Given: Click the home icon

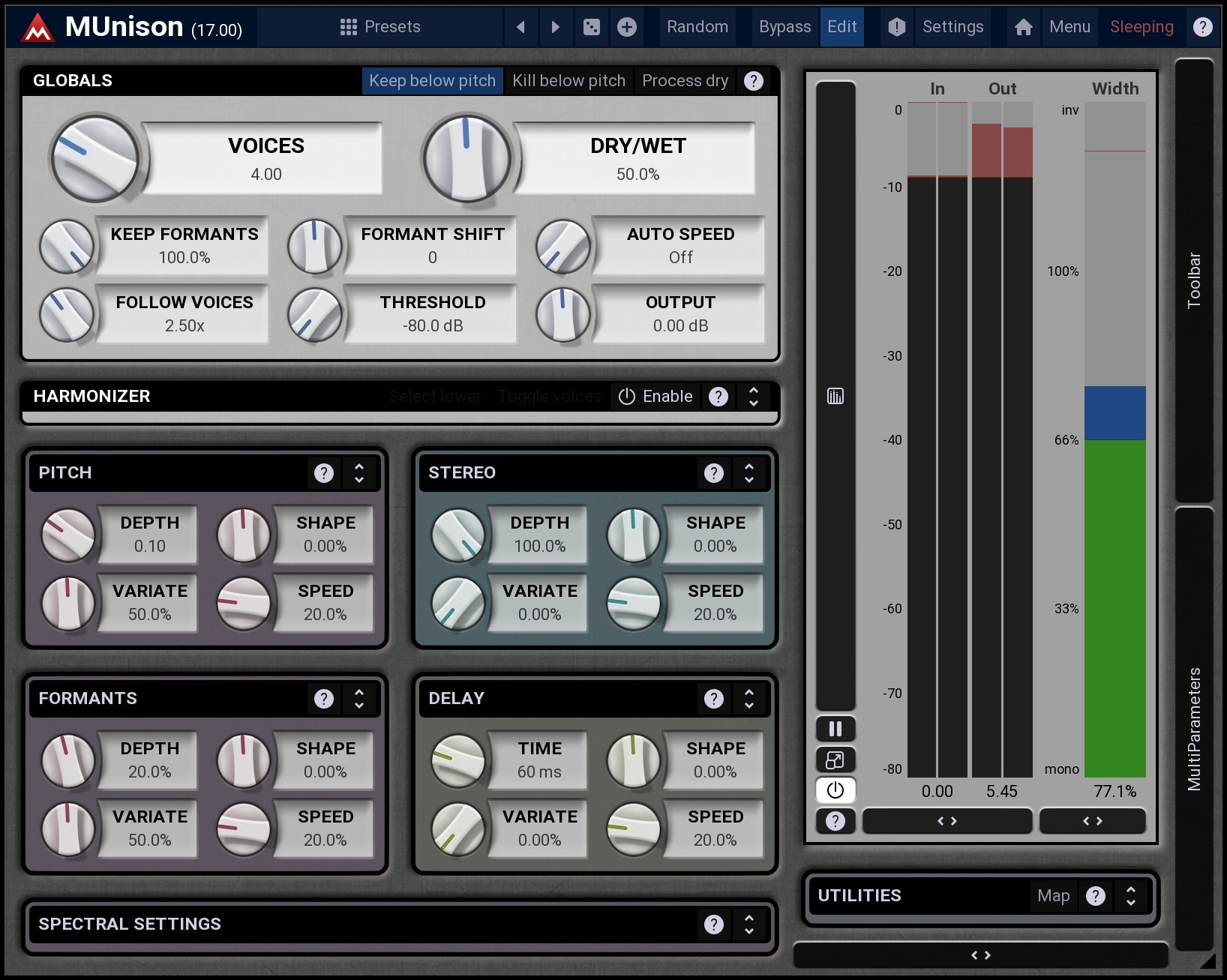Looking at the screenshot, I should click(x=1024, y=27).
